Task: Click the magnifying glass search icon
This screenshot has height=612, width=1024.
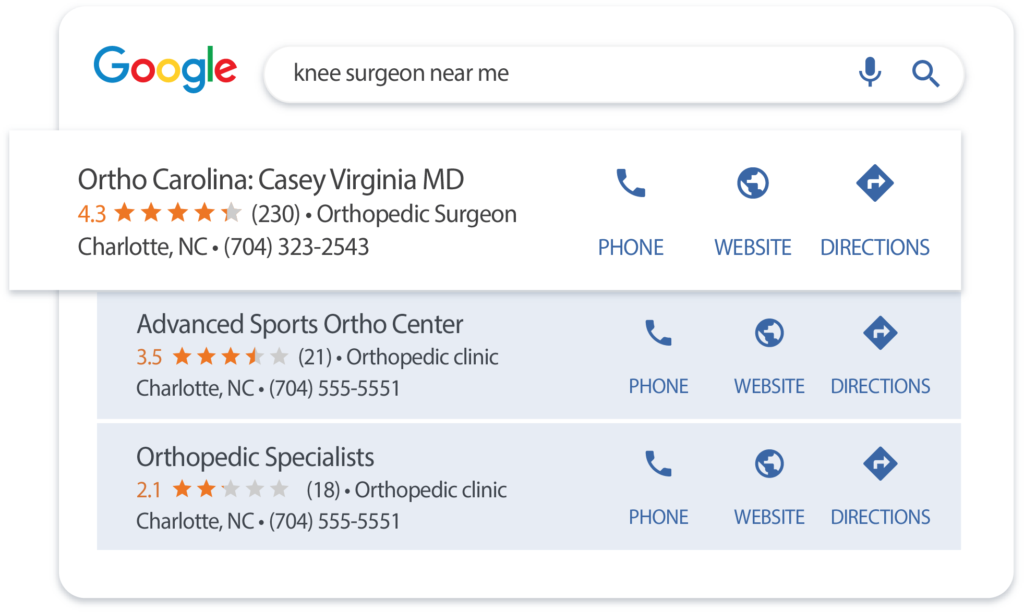Action: click(x=925, y=72)
